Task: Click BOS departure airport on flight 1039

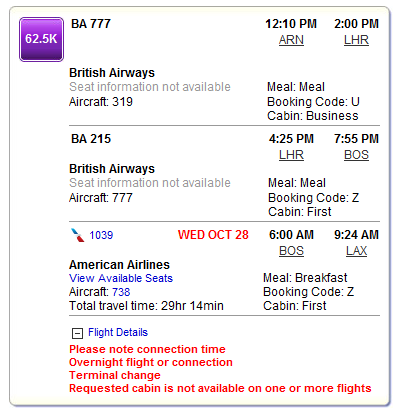Action: pyautogui.click(x=291, y=251)
